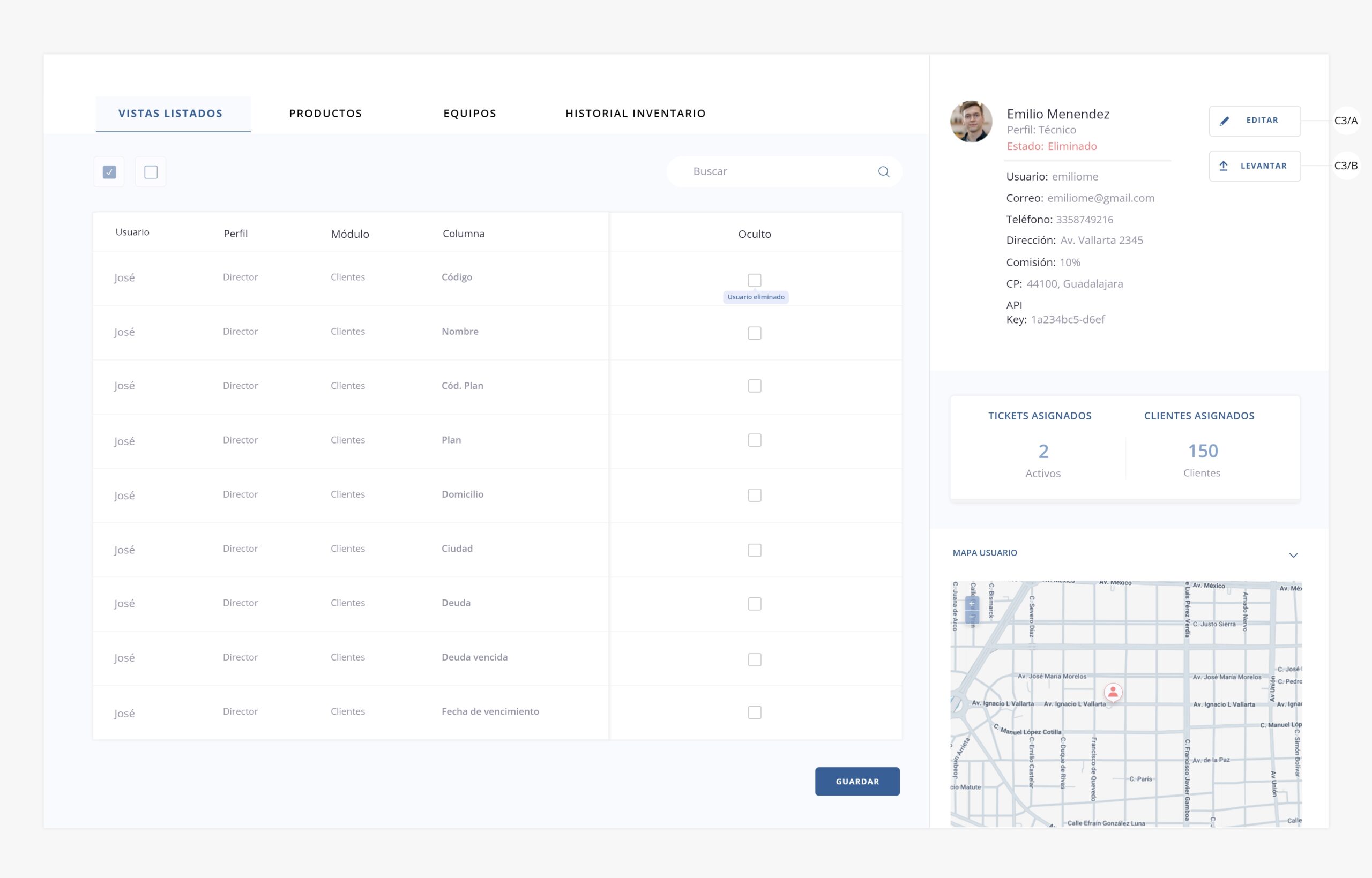Click the upload arrow icon on Levantar

pos(1223,166)
